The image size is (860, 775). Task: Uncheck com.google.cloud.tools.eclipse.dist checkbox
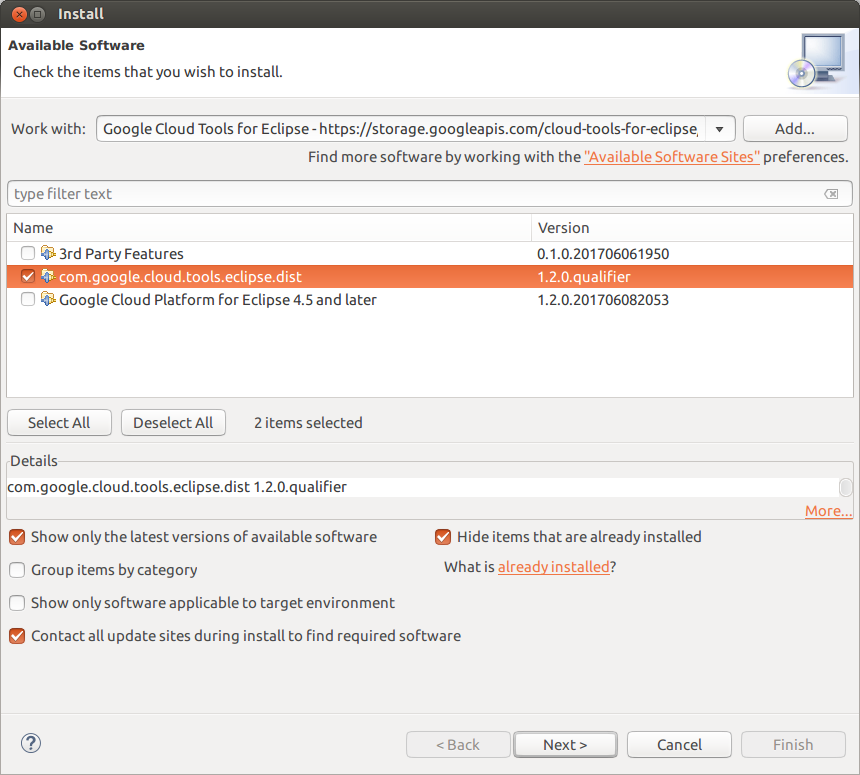27,276
